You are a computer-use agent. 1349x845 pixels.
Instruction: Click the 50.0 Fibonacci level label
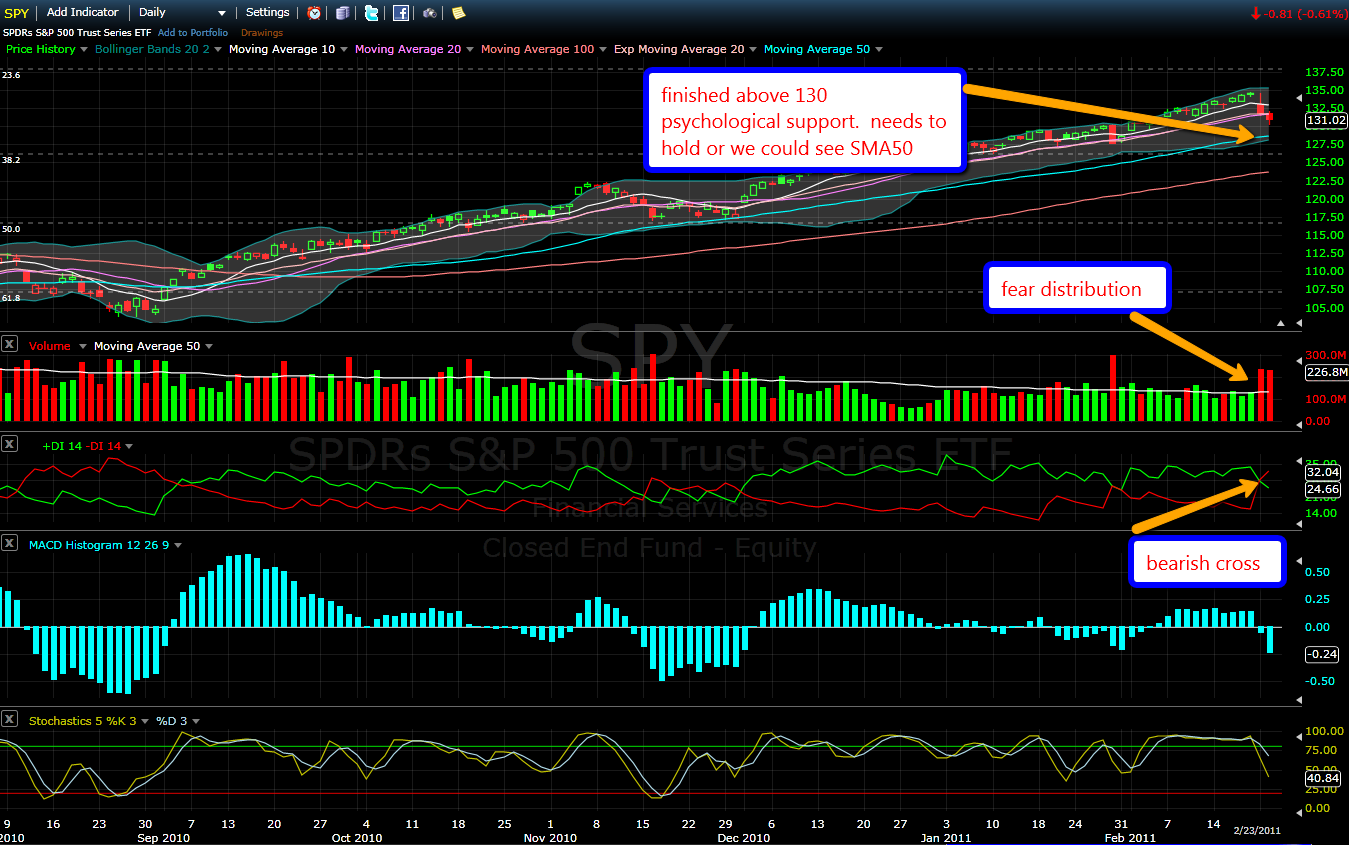click(11, 229)
